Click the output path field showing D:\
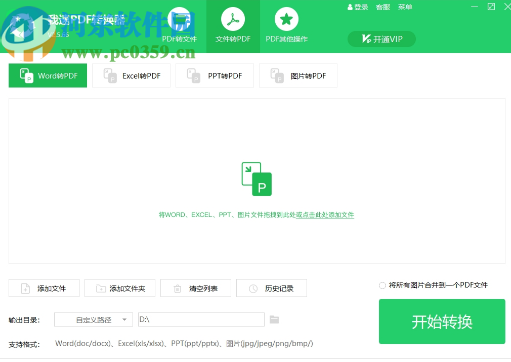 [201, 319]
